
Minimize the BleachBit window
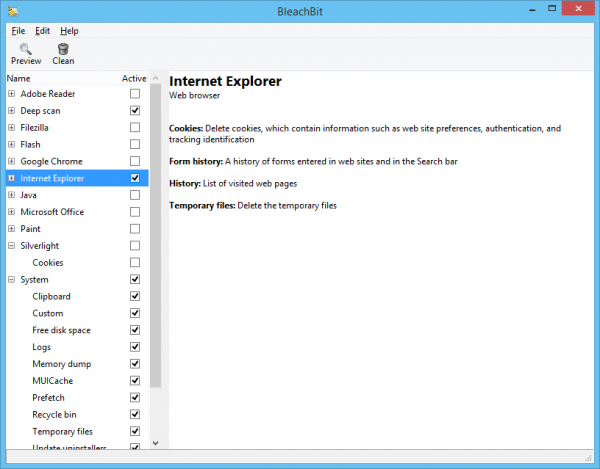pos(532,10)
